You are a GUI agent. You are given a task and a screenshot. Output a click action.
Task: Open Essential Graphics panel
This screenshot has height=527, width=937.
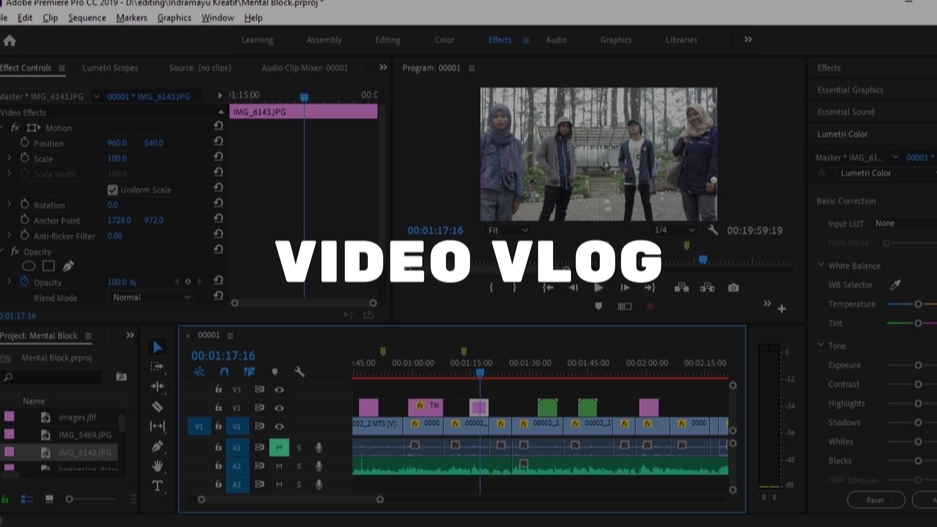850,90
